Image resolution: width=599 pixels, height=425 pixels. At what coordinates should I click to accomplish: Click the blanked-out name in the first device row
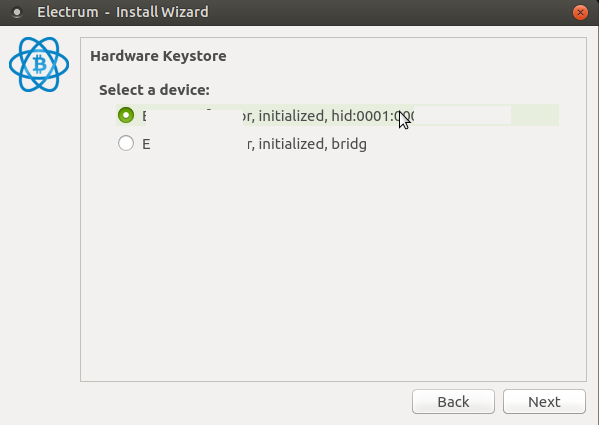click(x=194, y=117)
